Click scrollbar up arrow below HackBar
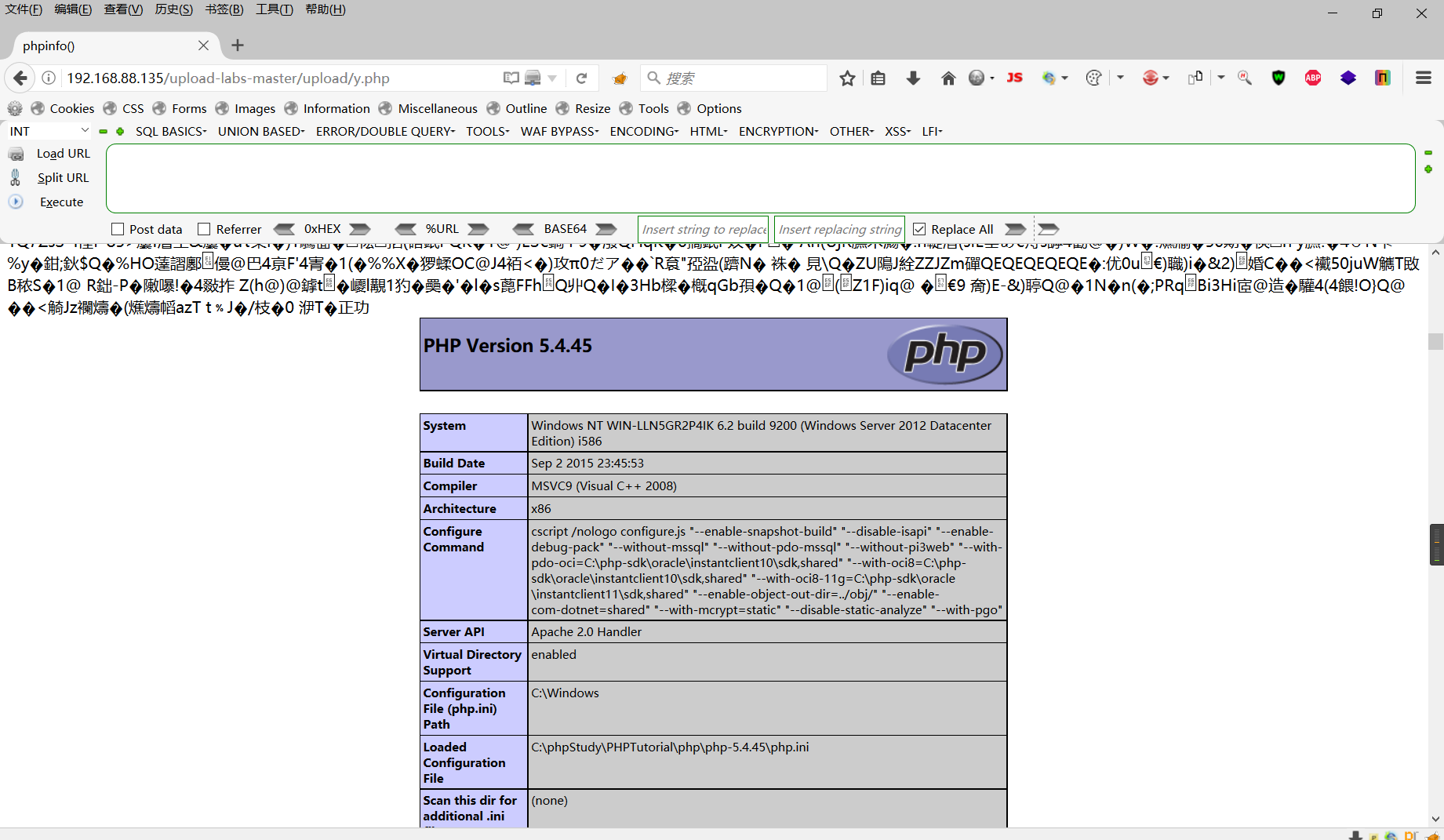The image size is (1444, 840). [x=1436, y=253]
